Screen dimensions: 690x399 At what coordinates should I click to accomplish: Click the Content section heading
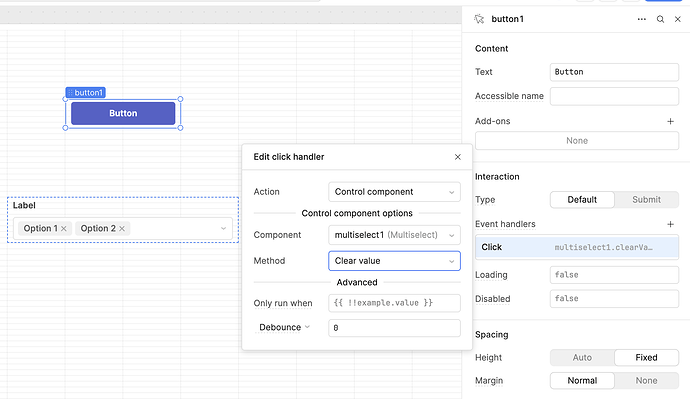(492, 48)
